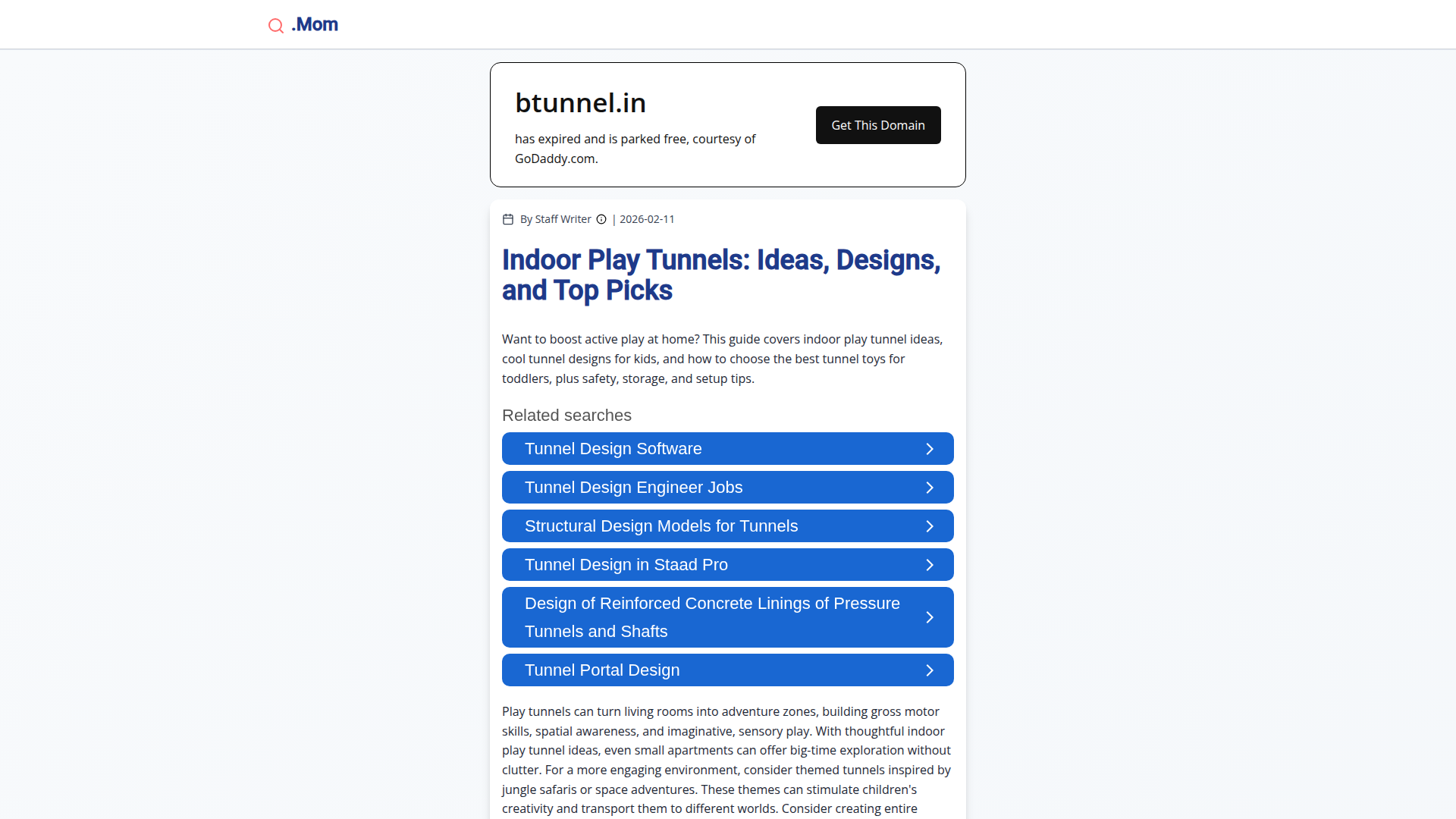Image resolution: width=1456 pixels, height=819 pixels.
Task: Click the article title Indoor Play Tunnels
Action: (721, 275)
